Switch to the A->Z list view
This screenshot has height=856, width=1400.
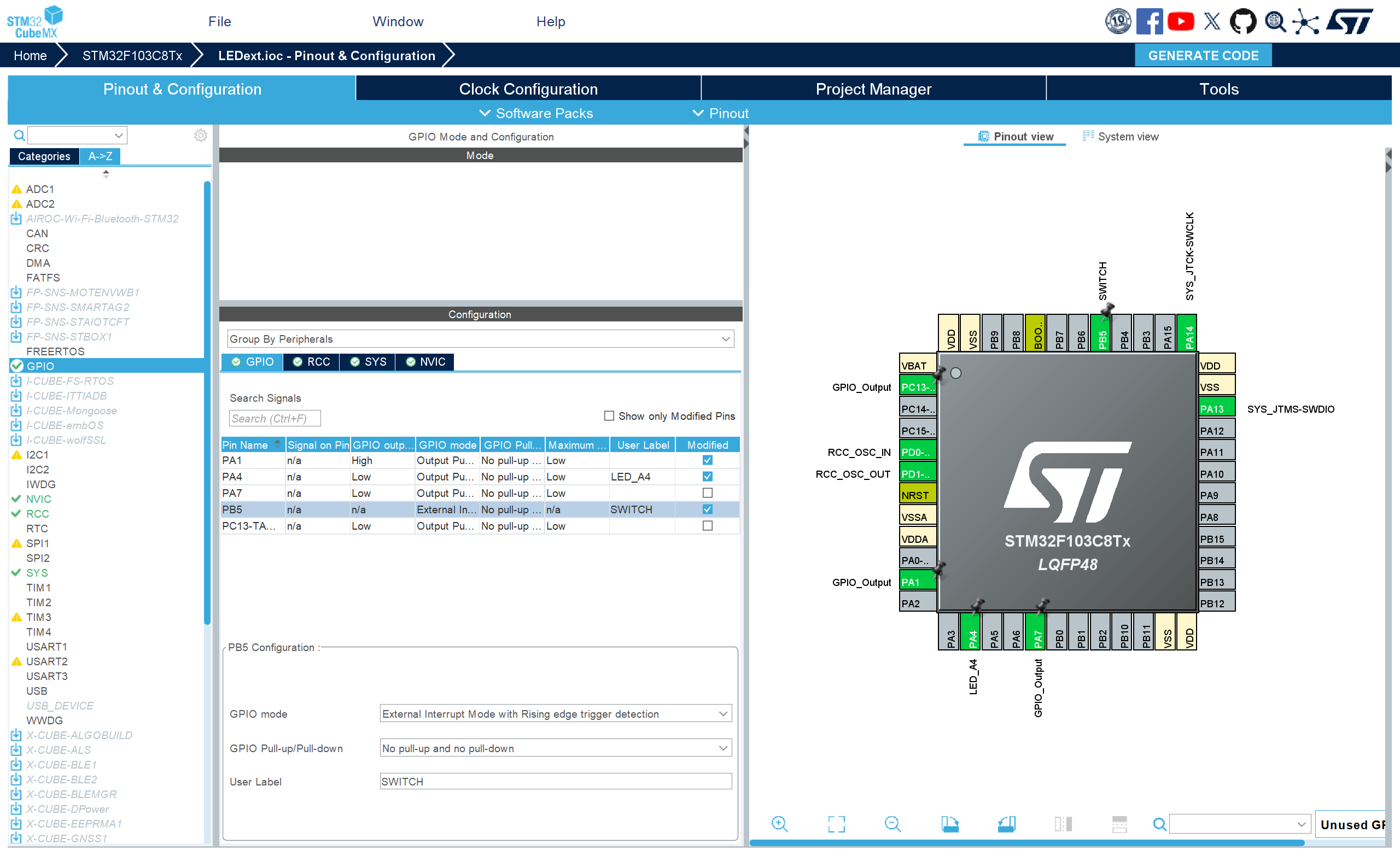(100, 156)
